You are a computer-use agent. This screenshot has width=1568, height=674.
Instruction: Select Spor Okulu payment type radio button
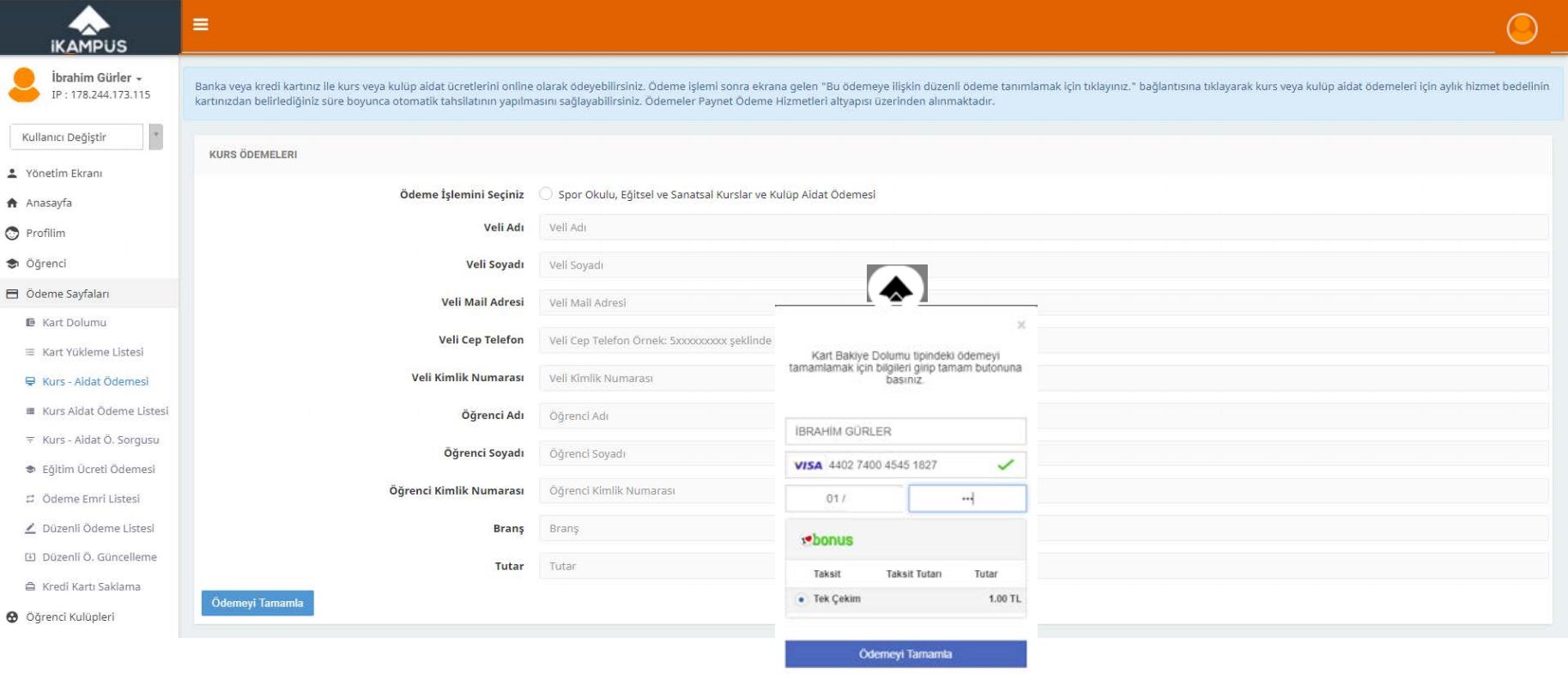(546, 194)
